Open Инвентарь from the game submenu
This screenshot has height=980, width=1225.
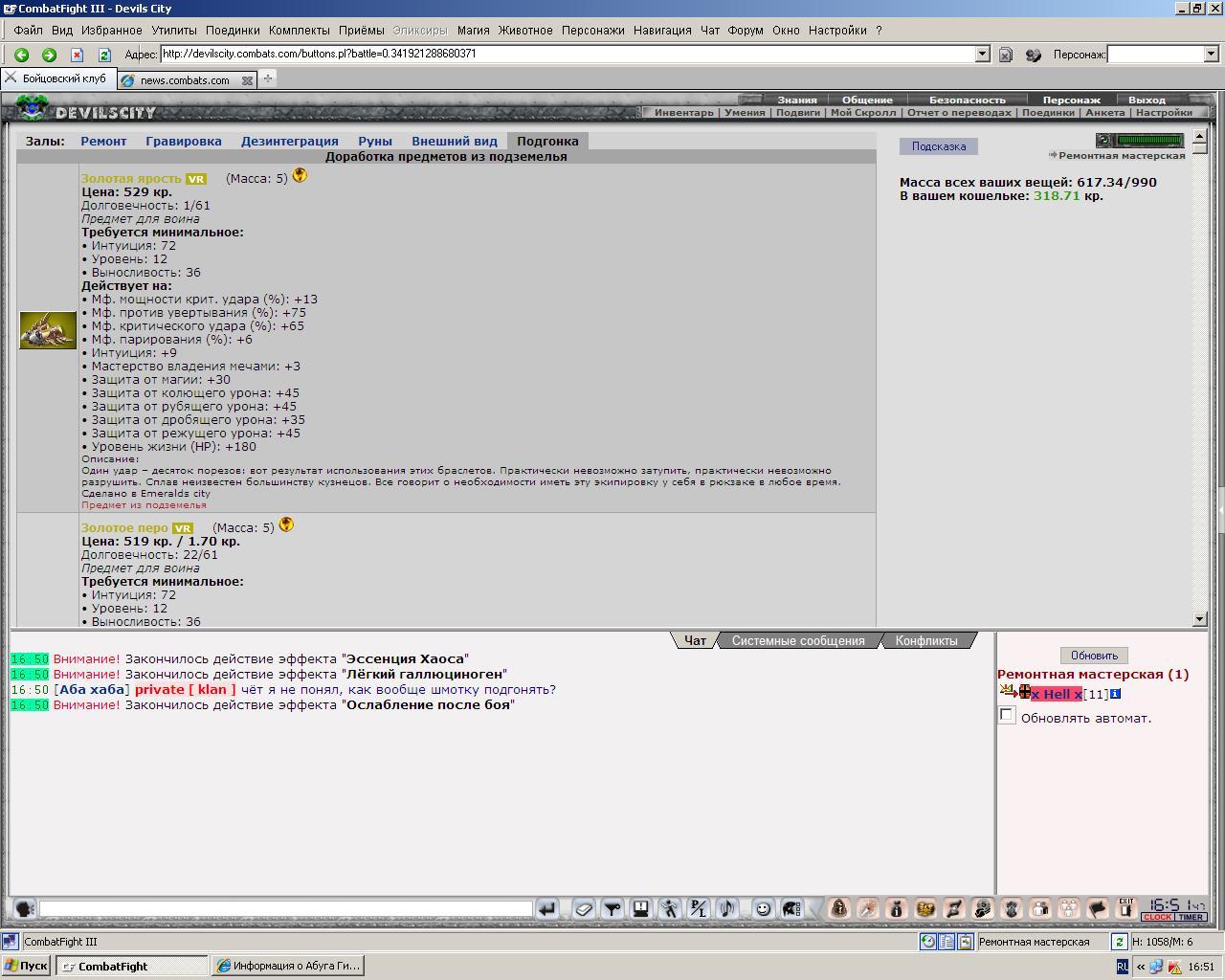684,112
